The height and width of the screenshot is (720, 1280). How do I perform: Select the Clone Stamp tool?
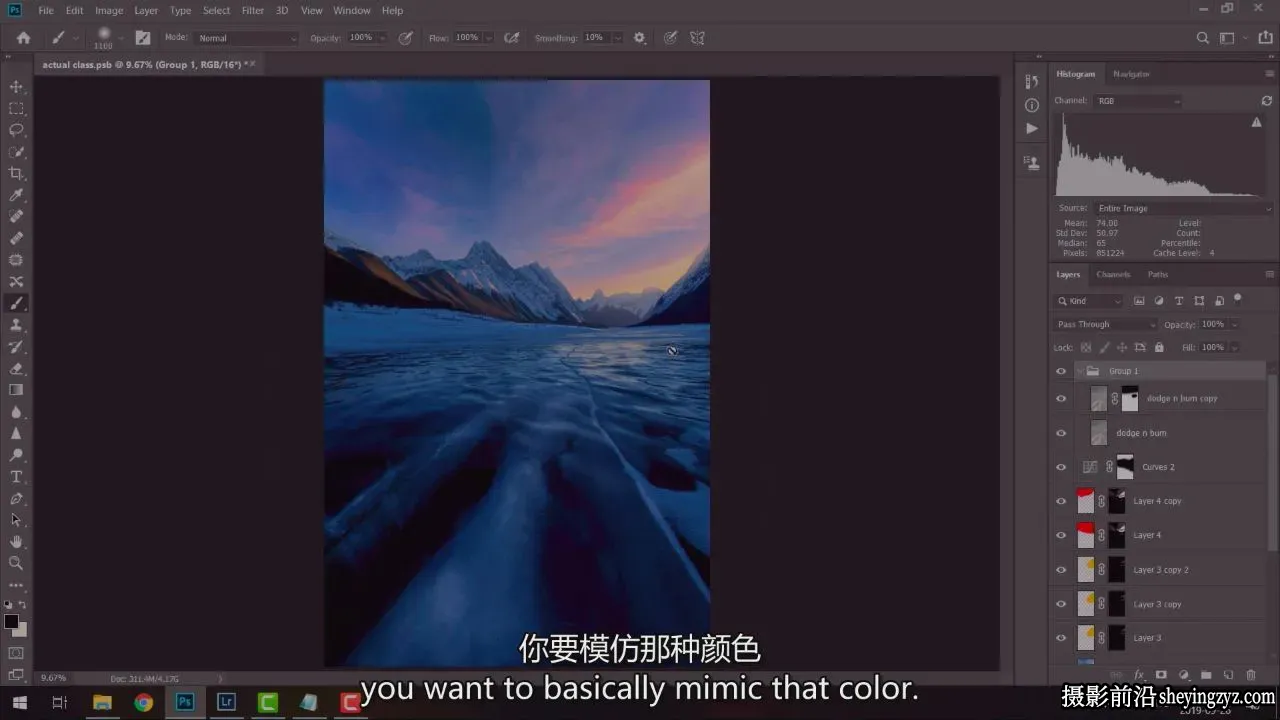tap(16, 325)
